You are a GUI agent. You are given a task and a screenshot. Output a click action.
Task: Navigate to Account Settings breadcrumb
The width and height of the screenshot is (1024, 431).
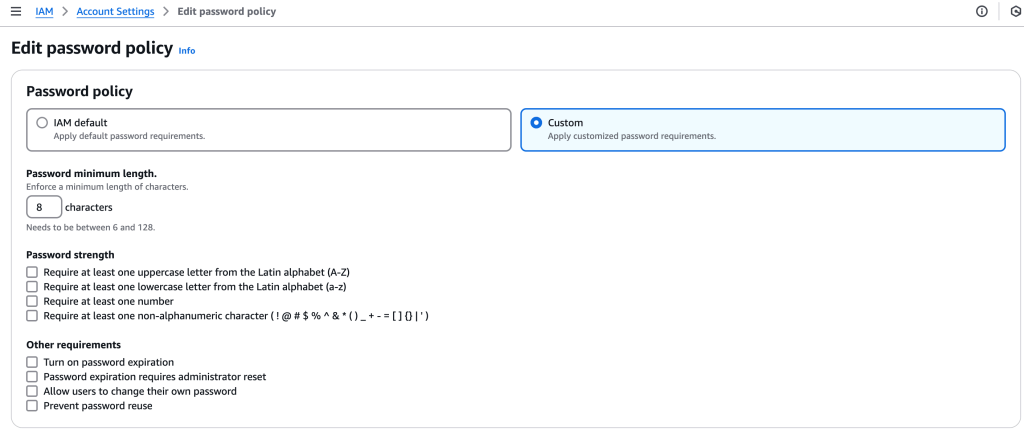tap(115, 12)
